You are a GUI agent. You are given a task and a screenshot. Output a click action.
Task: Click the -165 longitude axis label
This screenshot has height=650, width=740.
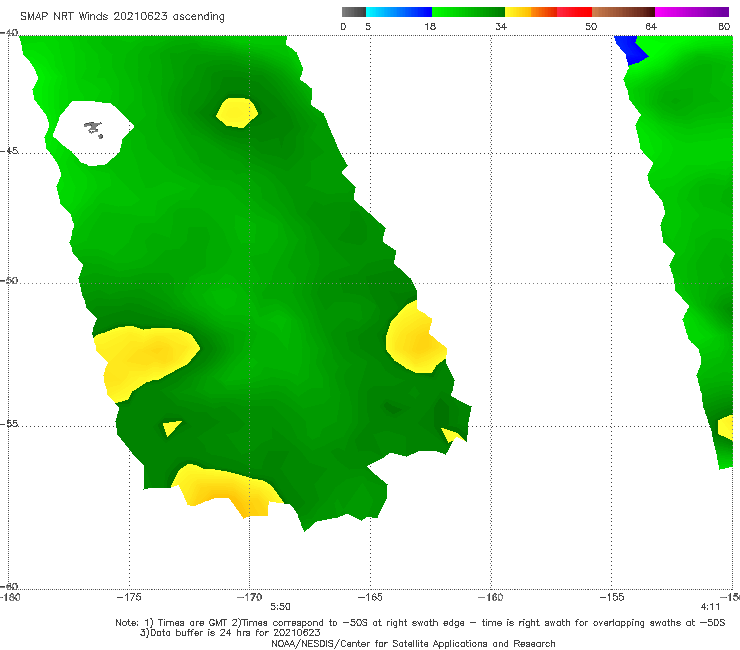[370, 597]
